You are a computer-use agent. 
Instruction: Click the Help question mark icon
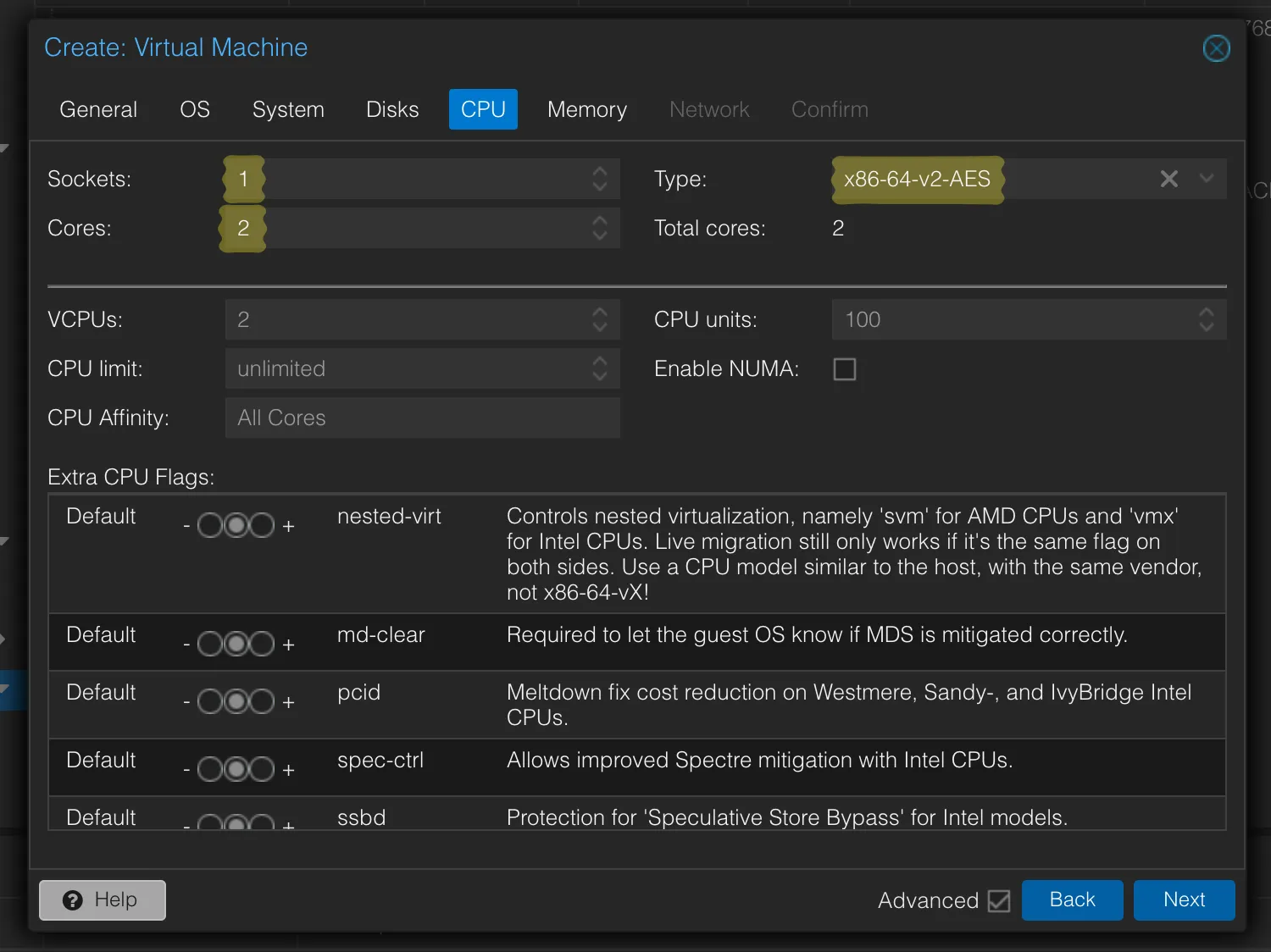[73, 900]
